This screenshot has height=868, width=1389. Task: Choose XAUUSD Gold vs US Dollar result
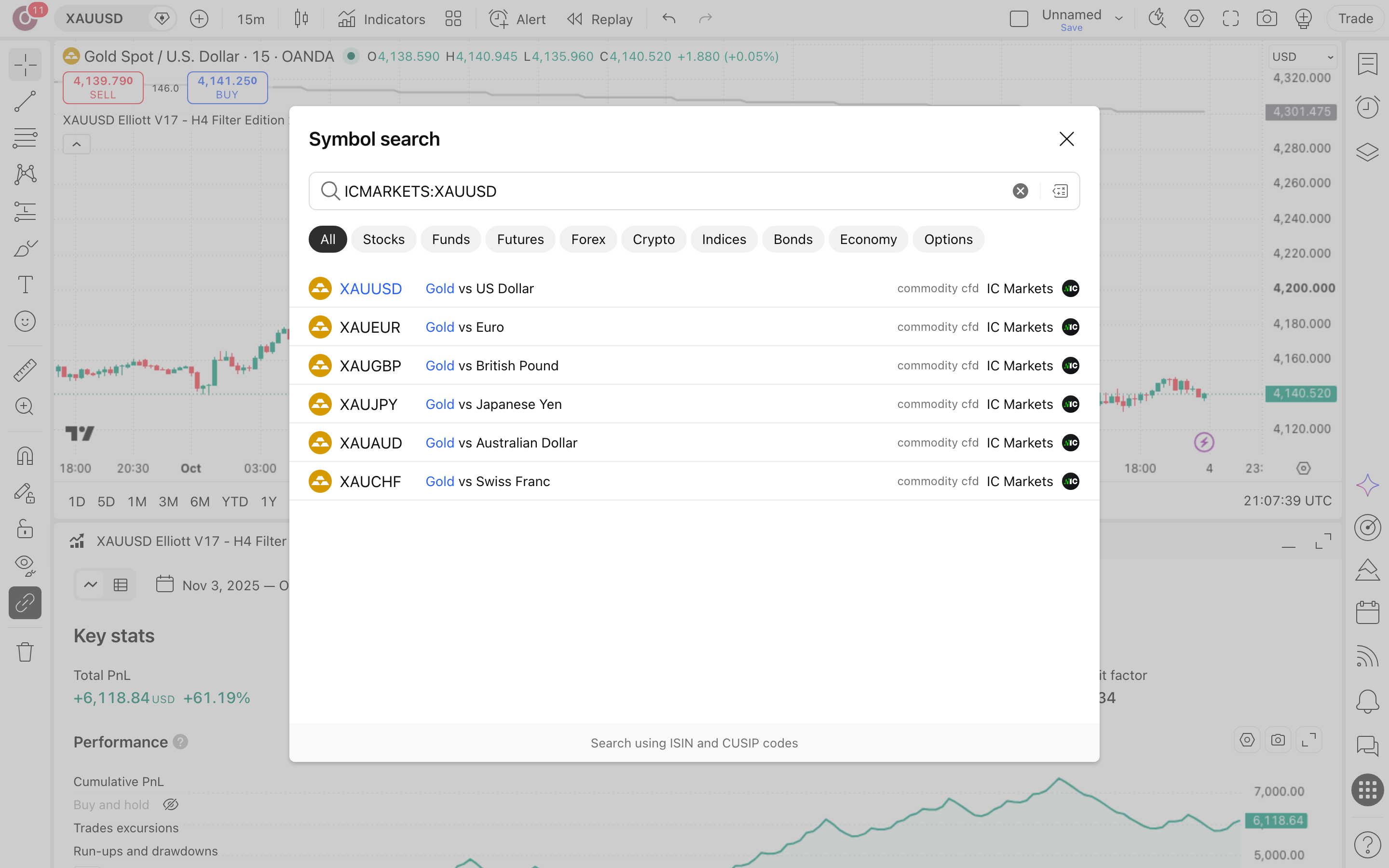[694, 288]
